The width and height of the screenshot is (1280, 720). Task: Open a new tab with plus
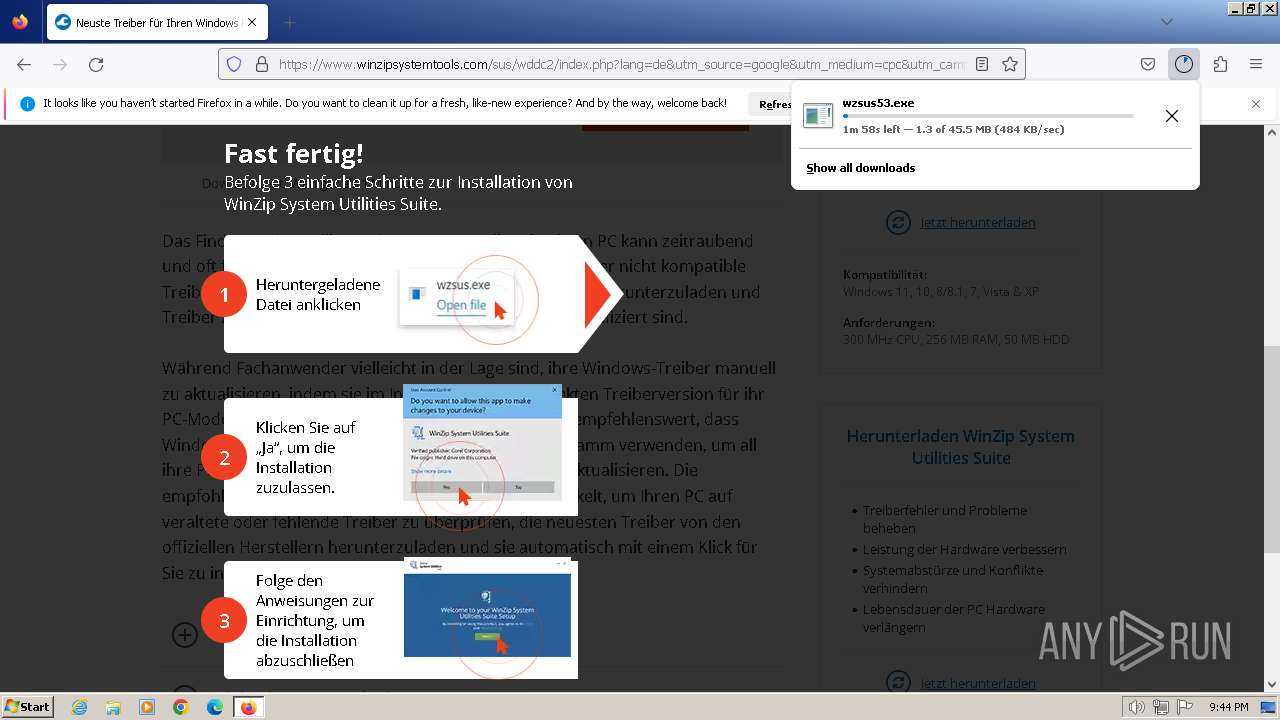[289, 22]
